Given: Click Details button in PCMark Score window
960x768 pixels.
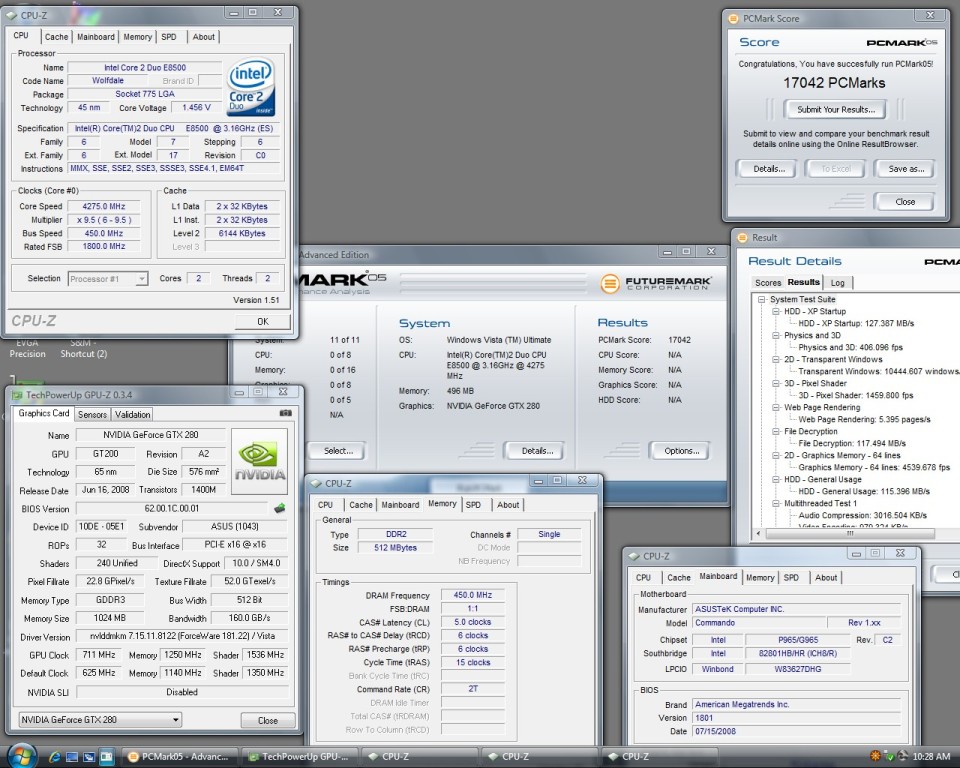Looking at the screenshot, I should 769,169.
